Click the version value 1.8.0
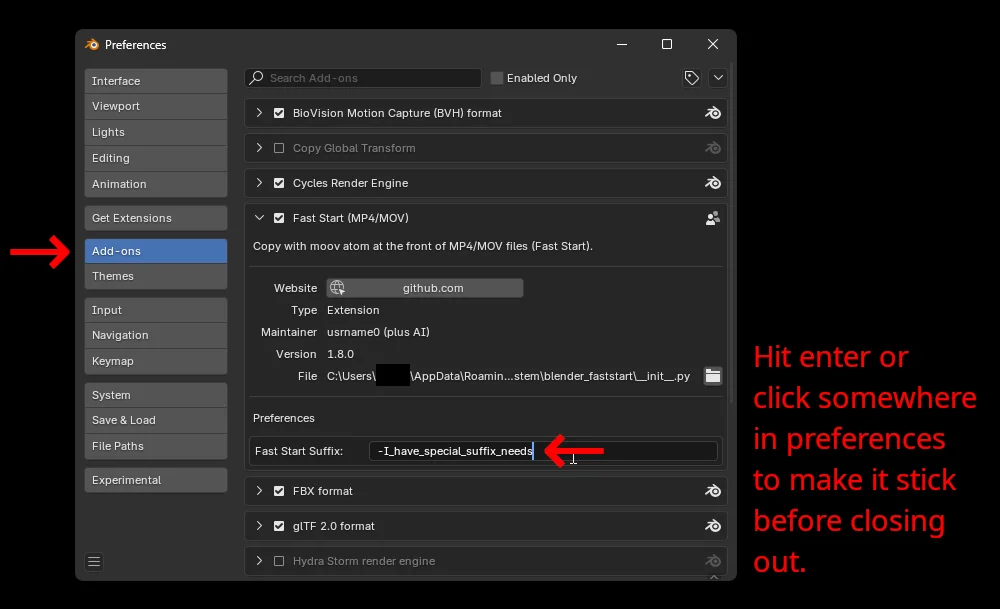This screenshot has height=609, width=1000. click(x=341, y=354)
